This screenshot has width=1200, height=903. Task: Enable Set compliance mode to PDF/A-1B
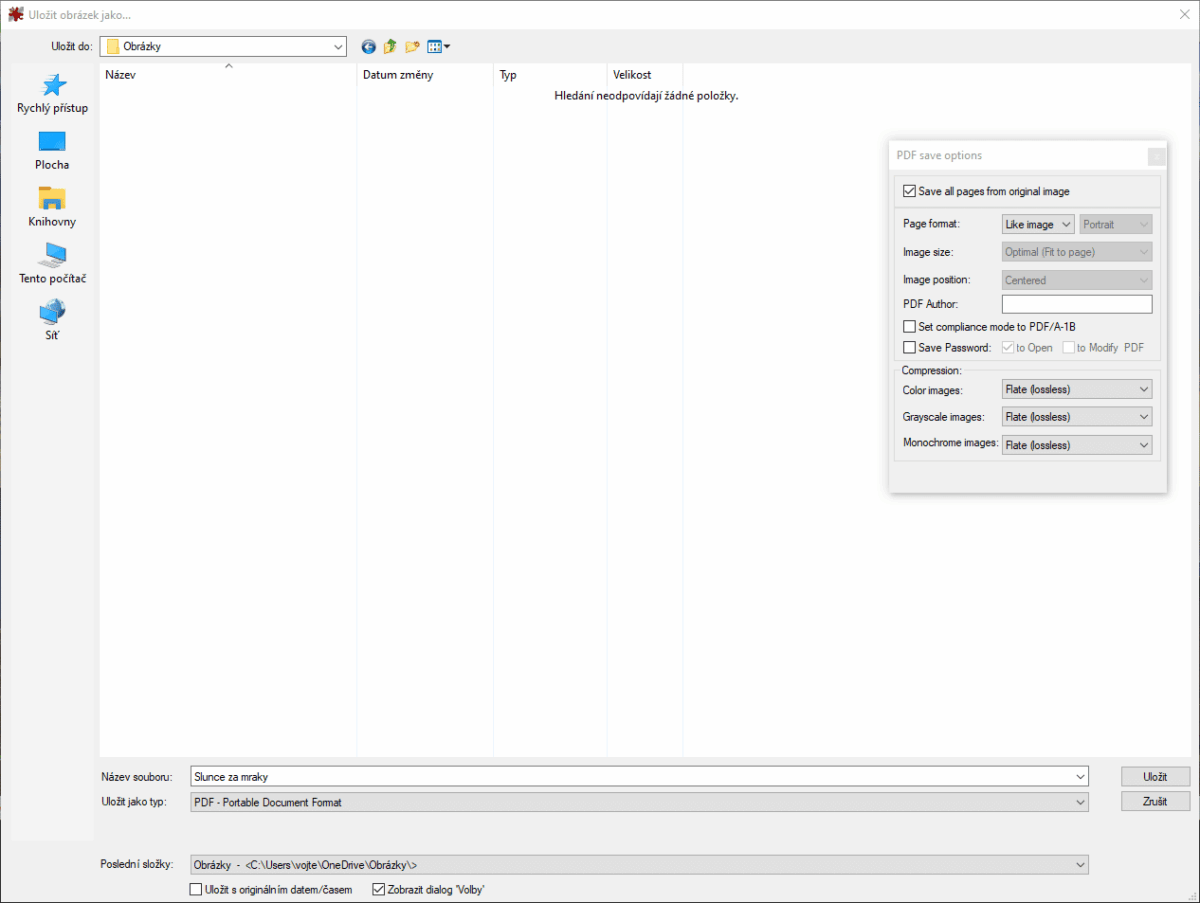[x=909, y=326]
